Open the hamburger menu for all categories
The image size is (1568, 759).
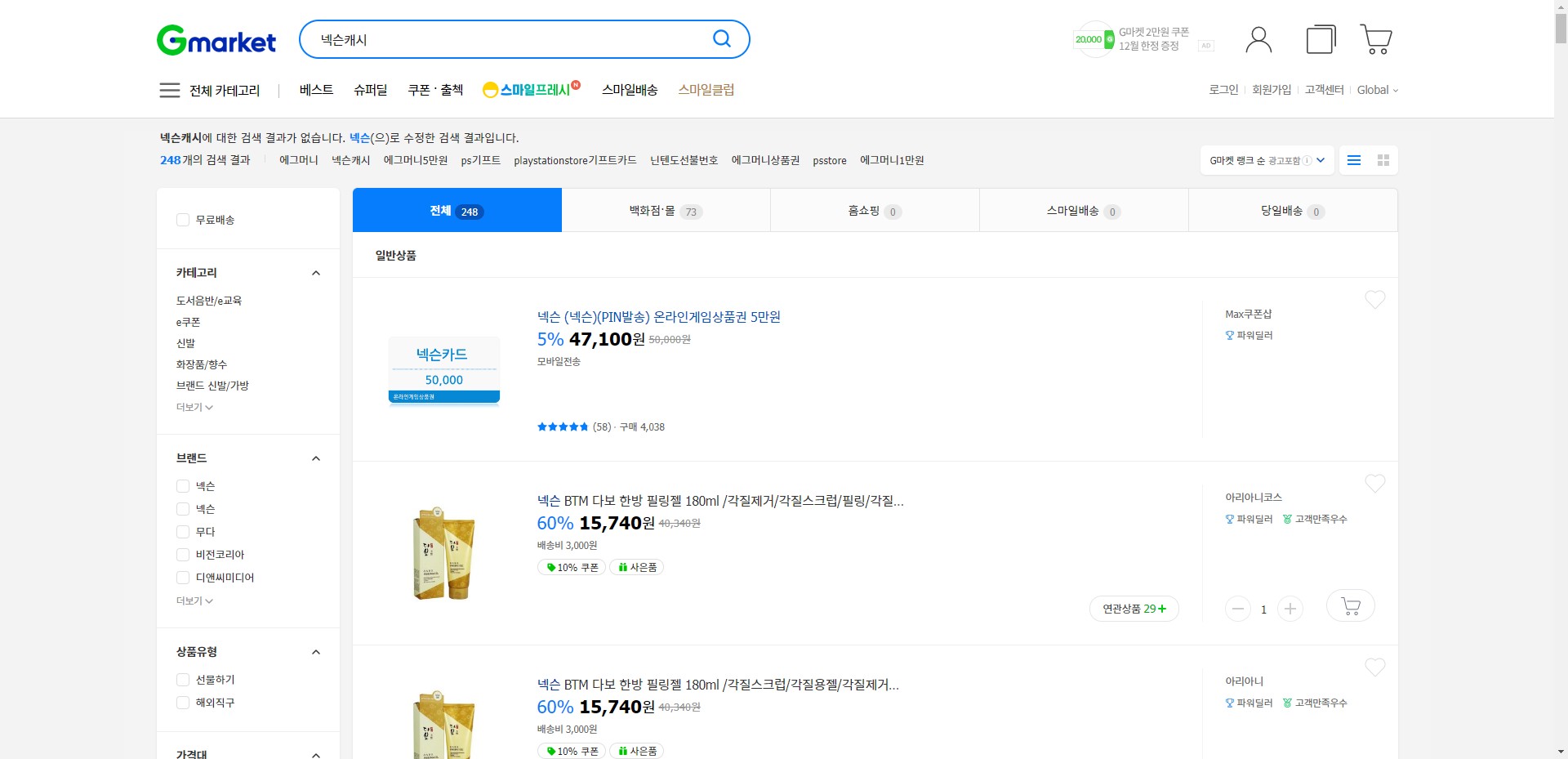point(170,90)
